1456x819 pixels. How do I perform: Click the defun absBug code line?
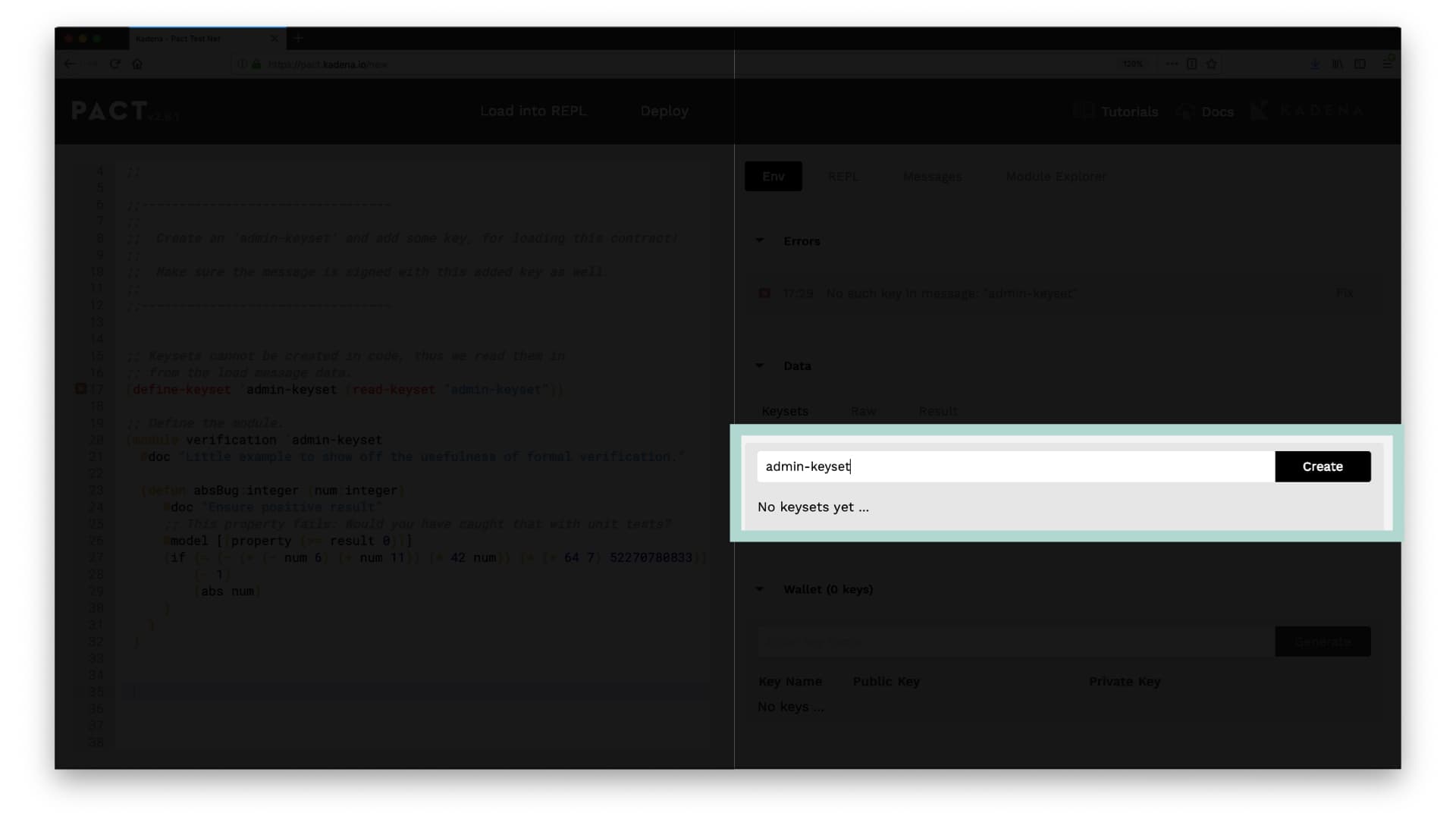274,491
